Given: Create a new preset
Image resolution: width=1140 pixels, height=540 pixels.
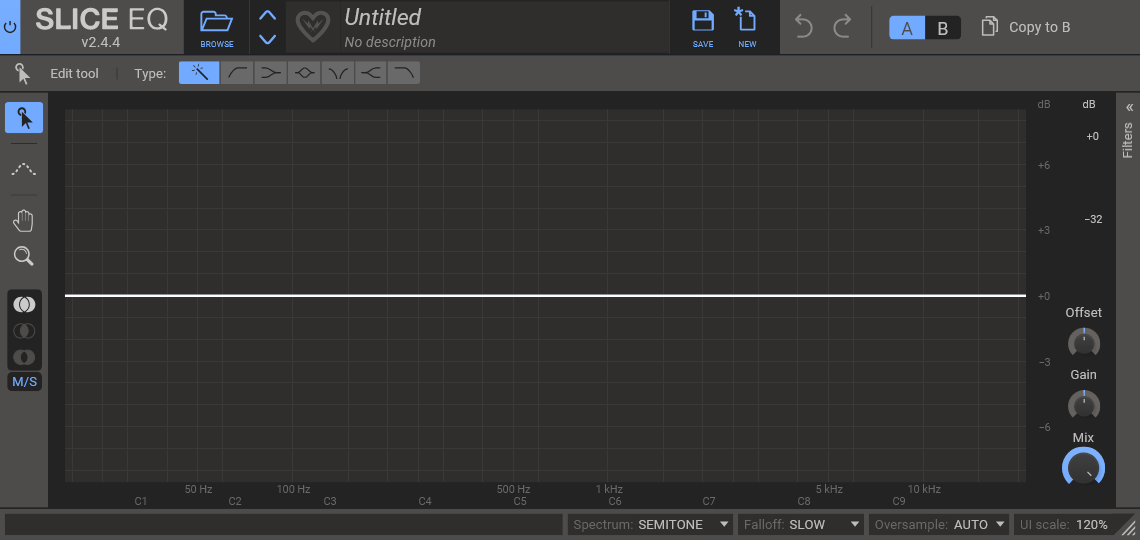Looking at the screenshot, I should [x=746, y=27].
